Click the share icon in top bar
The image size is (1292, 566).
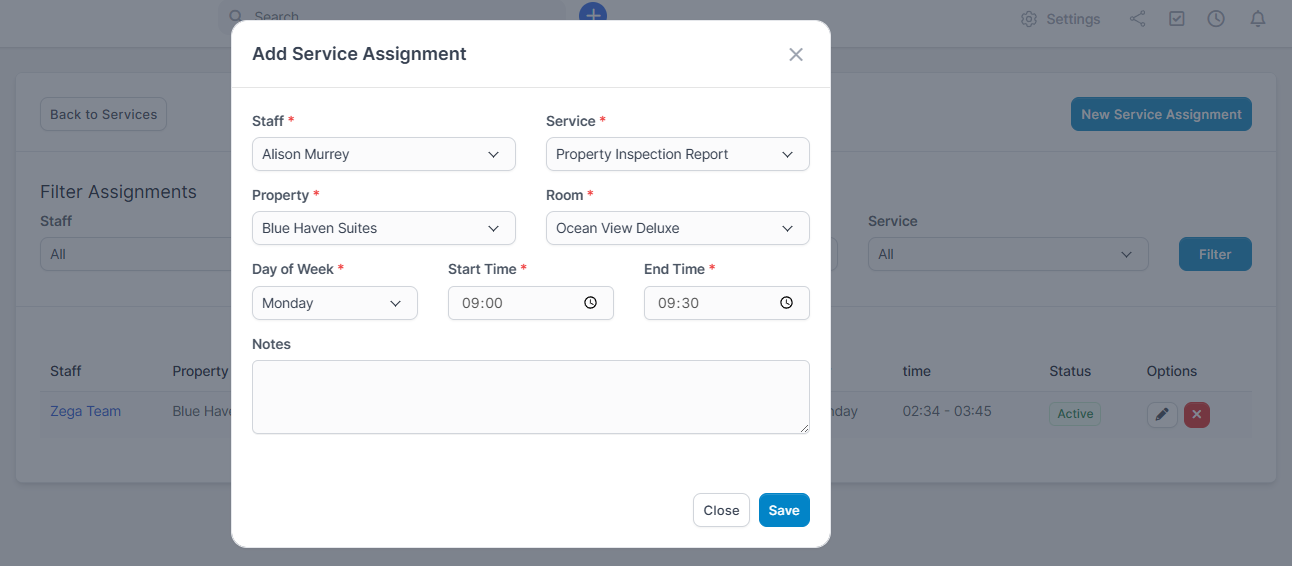(x=1137, y=19)
